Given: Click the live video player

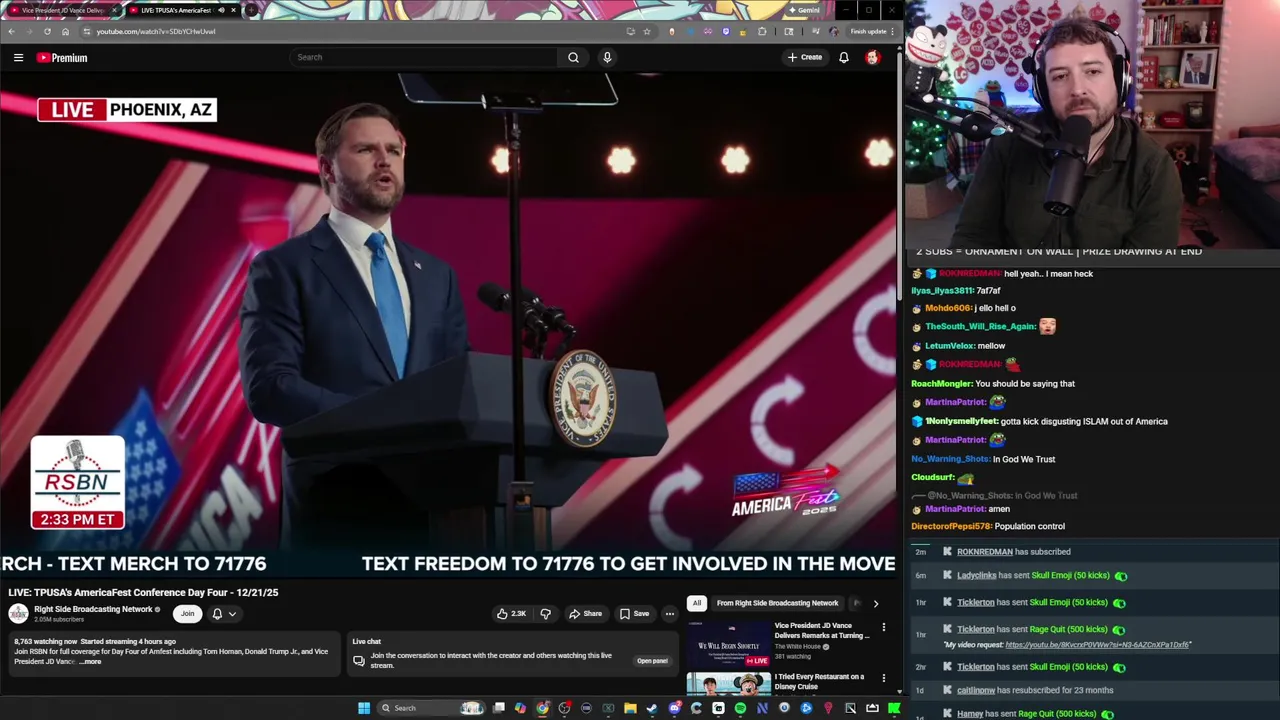Looking at the screenshot, I should (x=448, y=325).
